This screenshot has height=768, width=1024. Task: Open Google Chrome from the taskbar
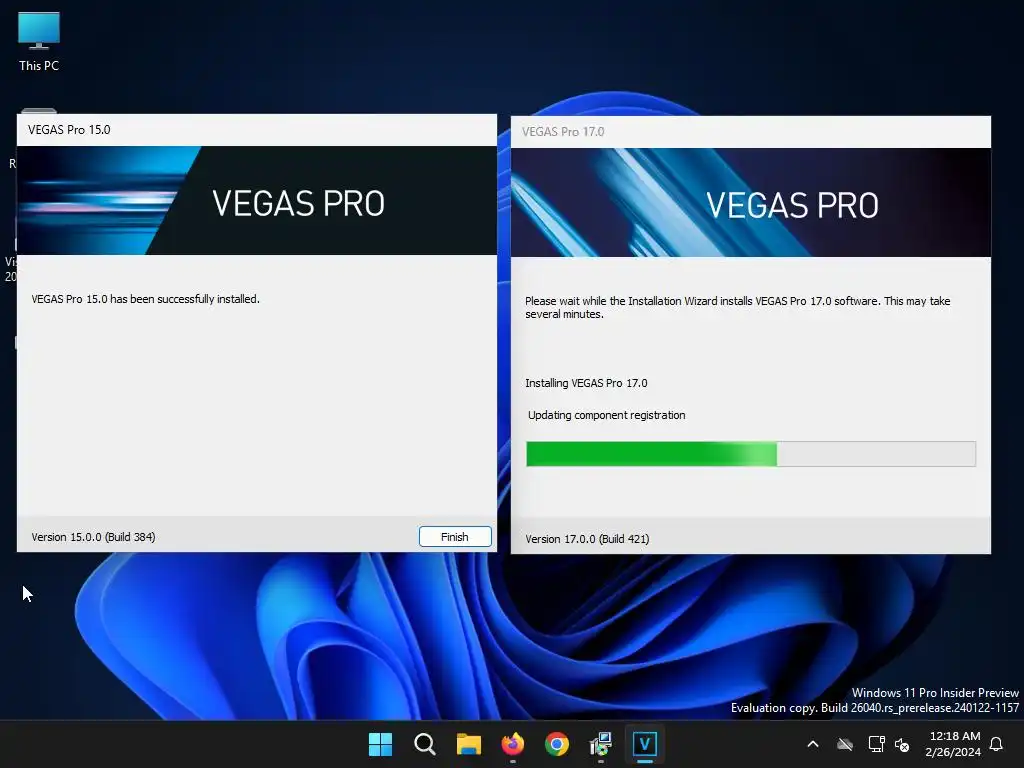coord(556,744)
